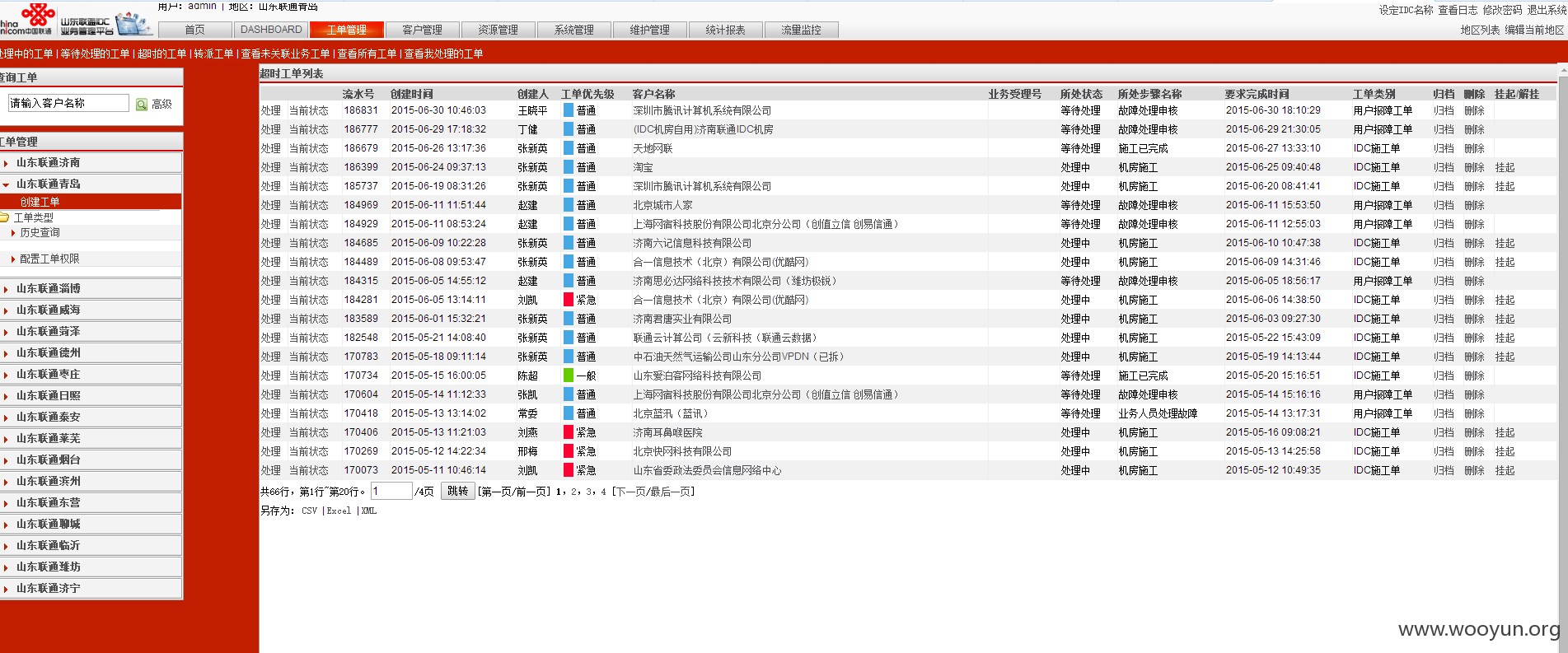This screenshot has width=1568, height=653.
Task: Click 当前状态 for order 186777
Action: point(309,129)
